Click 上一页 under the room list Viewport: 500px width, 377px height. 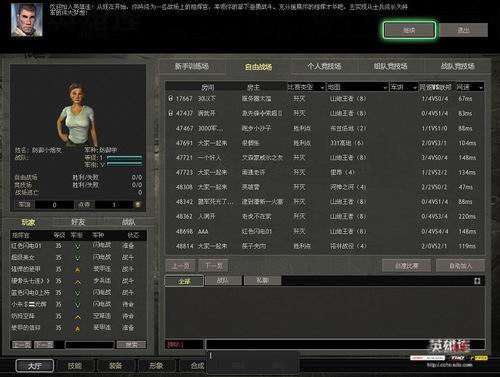(181, 266)
